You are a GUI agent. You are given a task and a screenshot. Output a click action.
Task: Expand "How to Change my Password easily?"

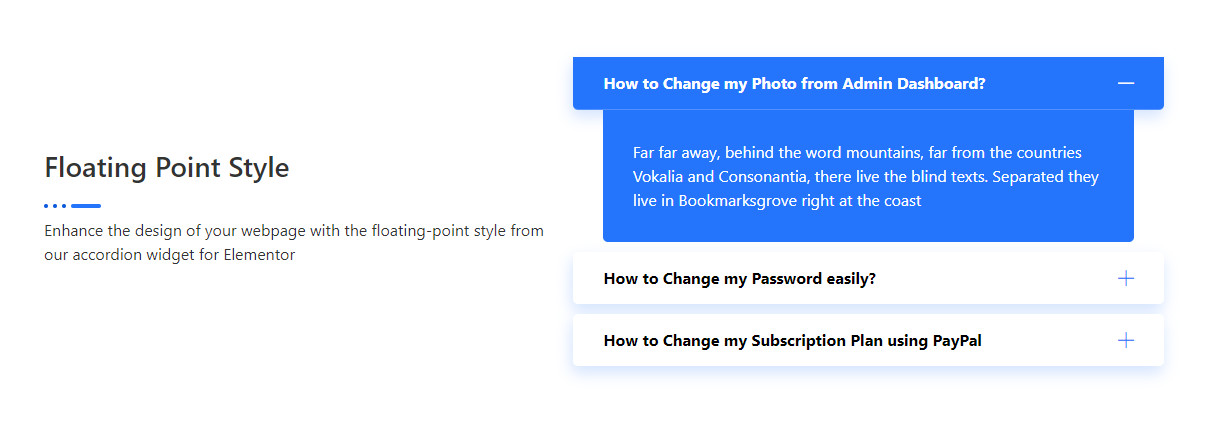click(739, 279)
